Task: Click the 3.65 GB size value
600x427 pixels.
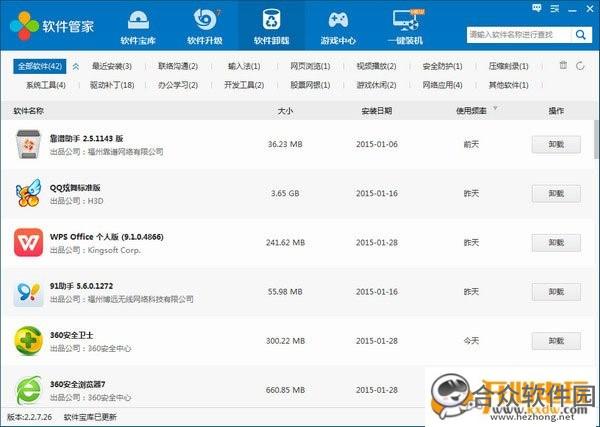Action: [285, 193]
